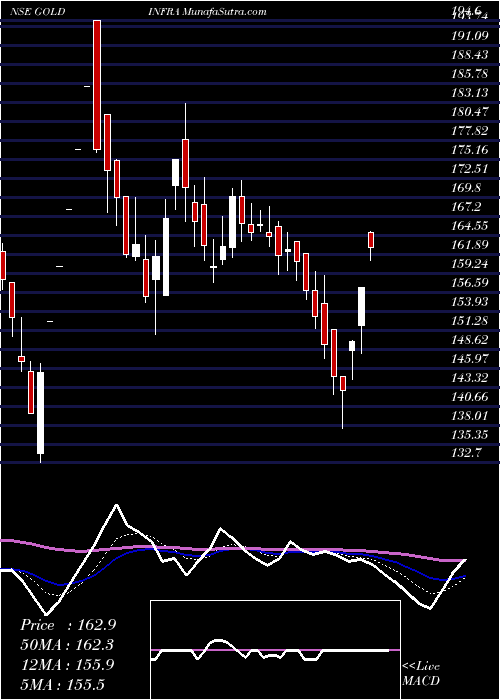Click the 145.97 price label
The height and width of the screenshot is (700, 500).
click(x=469, y=359)
